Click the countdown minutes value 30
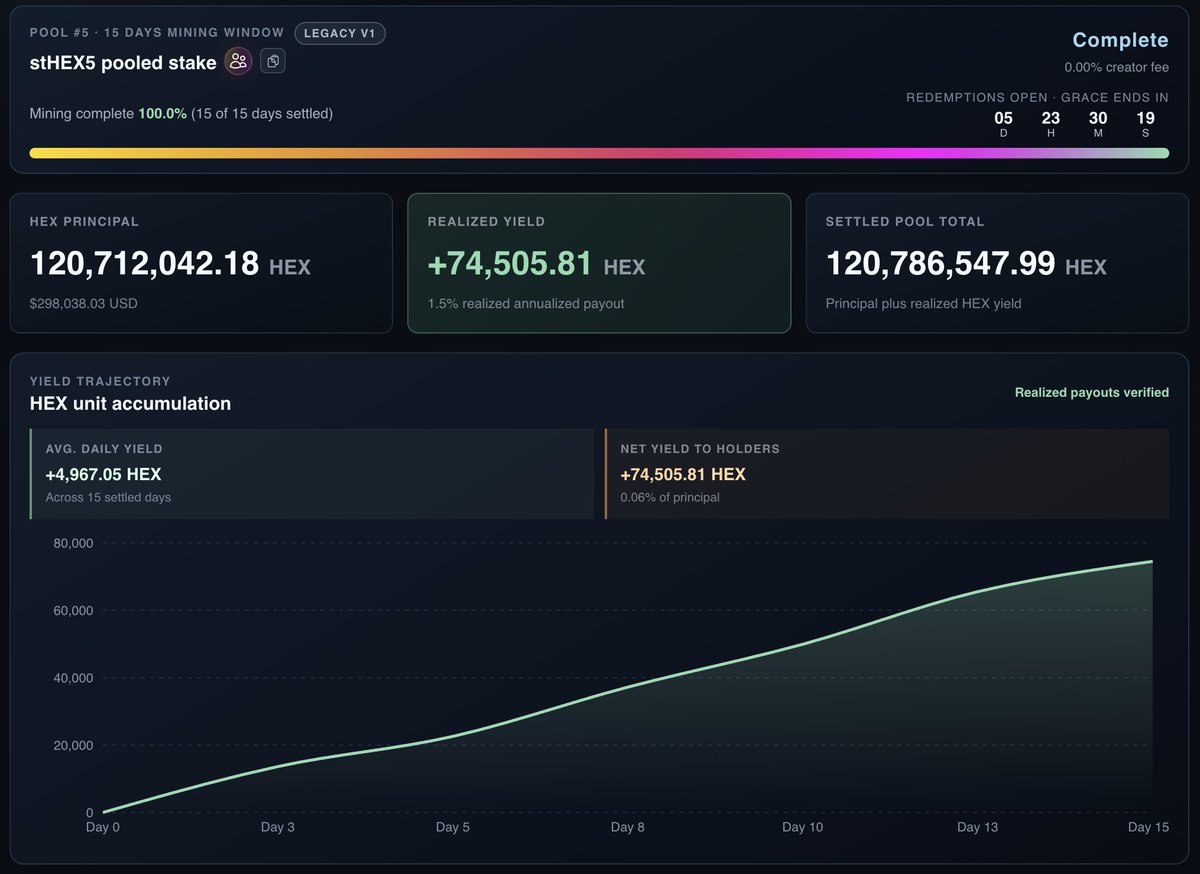The image size is (1200, 874). pos(1098,118)
